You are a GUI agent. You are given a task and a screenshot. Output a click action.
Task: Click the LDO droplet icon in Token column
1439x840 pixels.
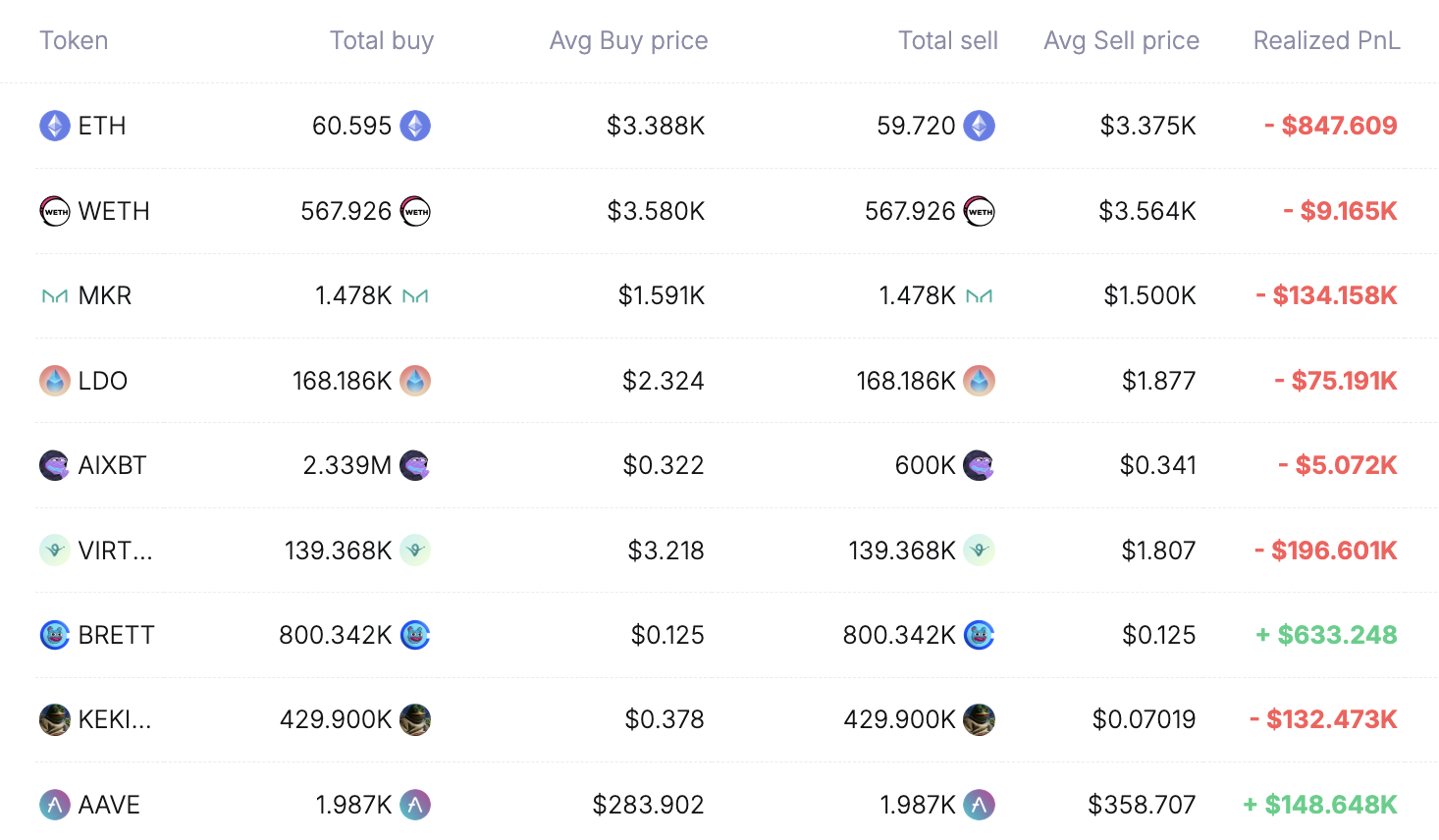point(55,381)
